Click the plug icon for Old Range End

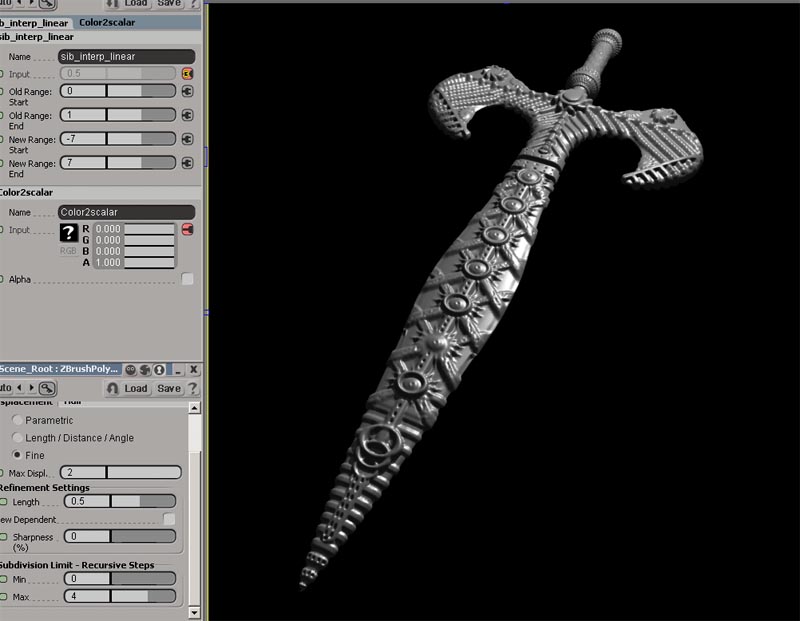coord(187,115)
